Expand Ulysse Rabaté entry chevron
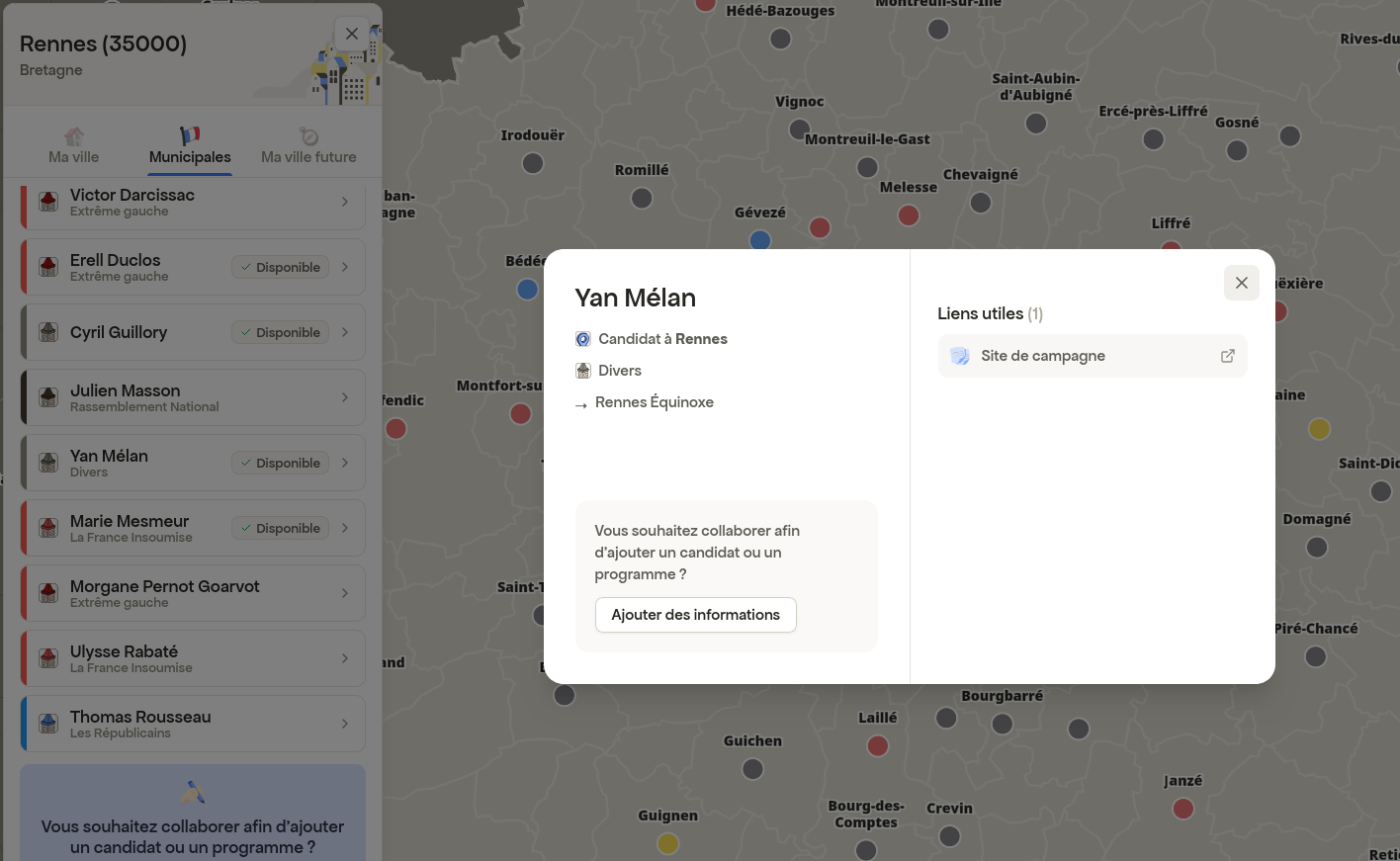Viewport: 1400px width, 861px height. (345, 658)
